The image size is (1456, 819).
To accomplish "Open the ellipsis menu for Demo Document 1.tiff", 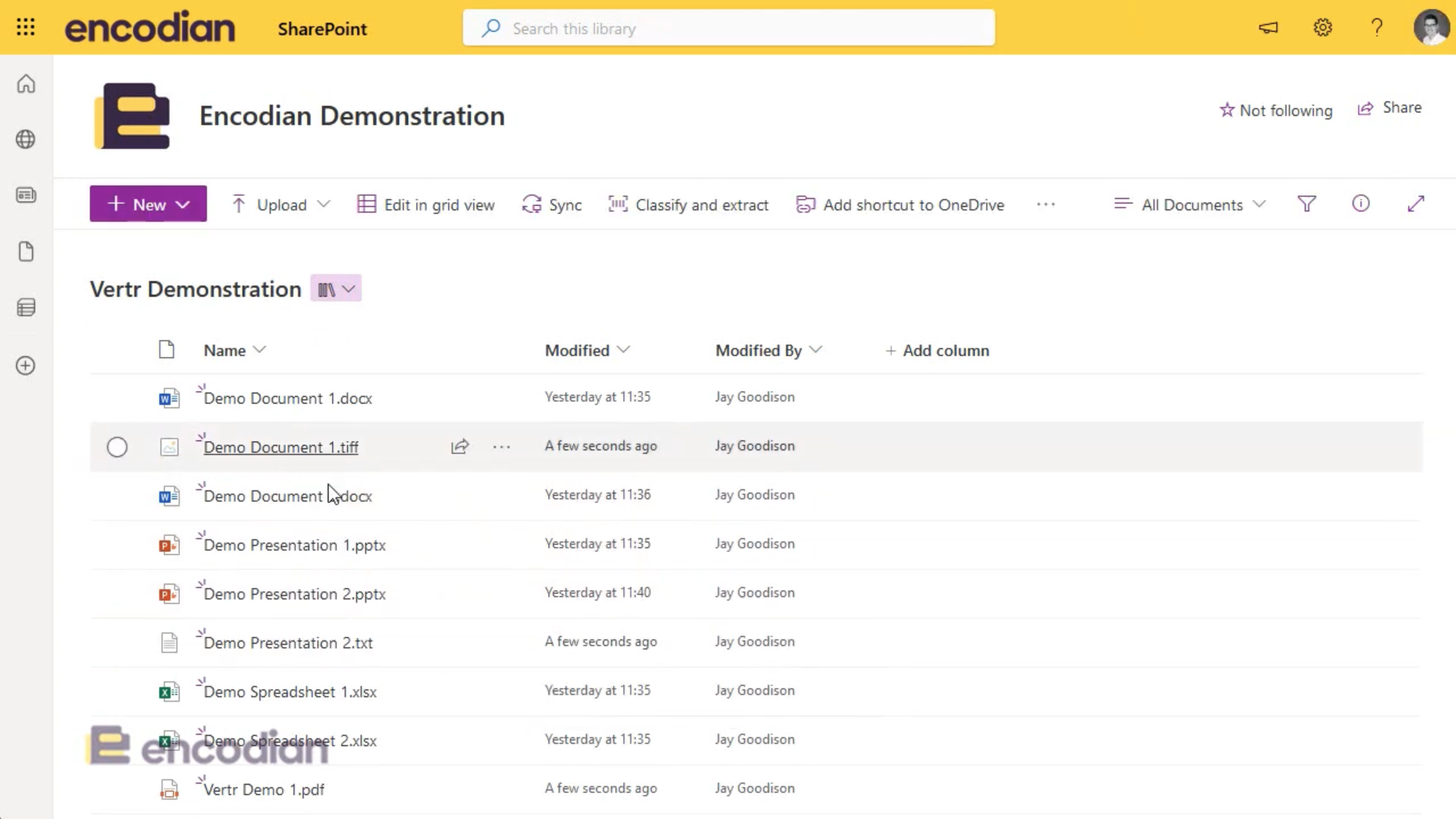I will point(501,447).
